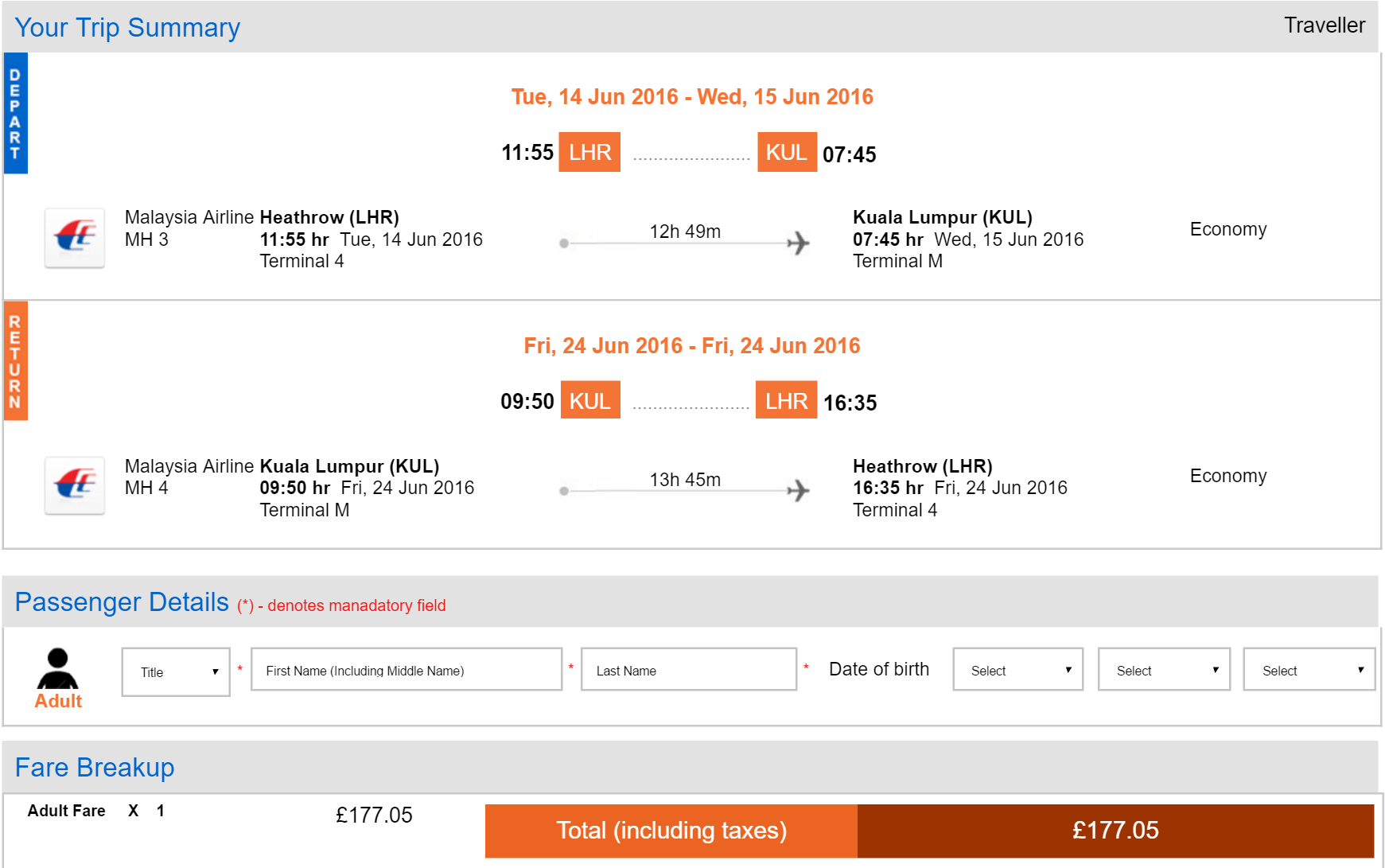Image resolution: width=1385 pixels, height=868 pixels.
Task: Click the orange KUL arrival badge at 07:45
Action: pyautogui.click(x=787, y=152)
